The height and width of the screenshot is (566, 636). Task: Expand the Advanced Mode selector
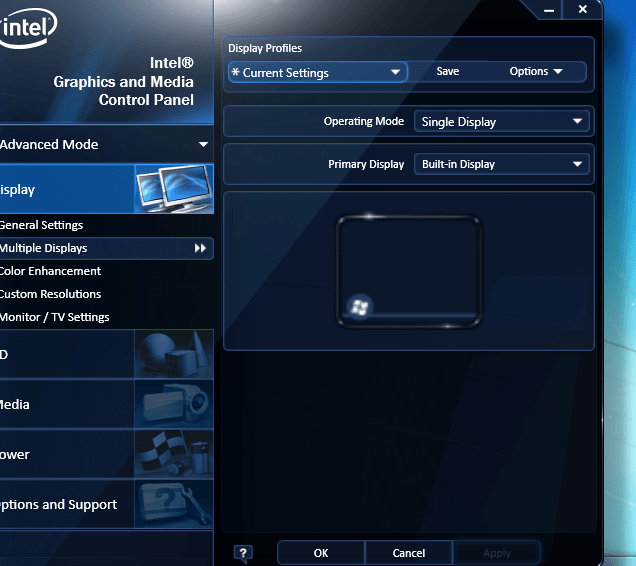pos(107,144)
